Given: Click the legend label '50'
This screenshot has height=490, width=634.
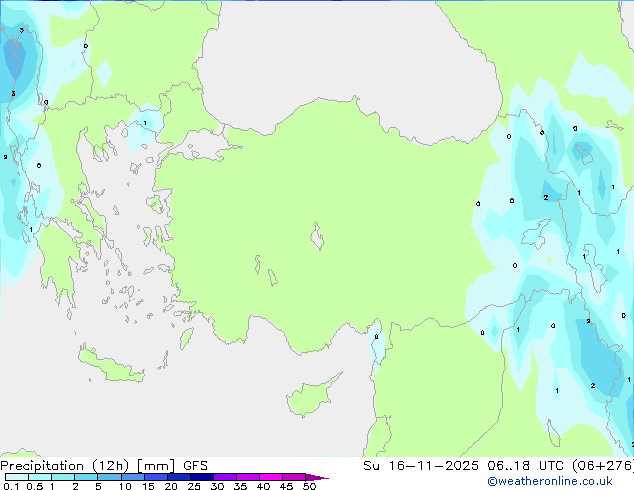Looking at the screenshot, I should tap(309, 486).
